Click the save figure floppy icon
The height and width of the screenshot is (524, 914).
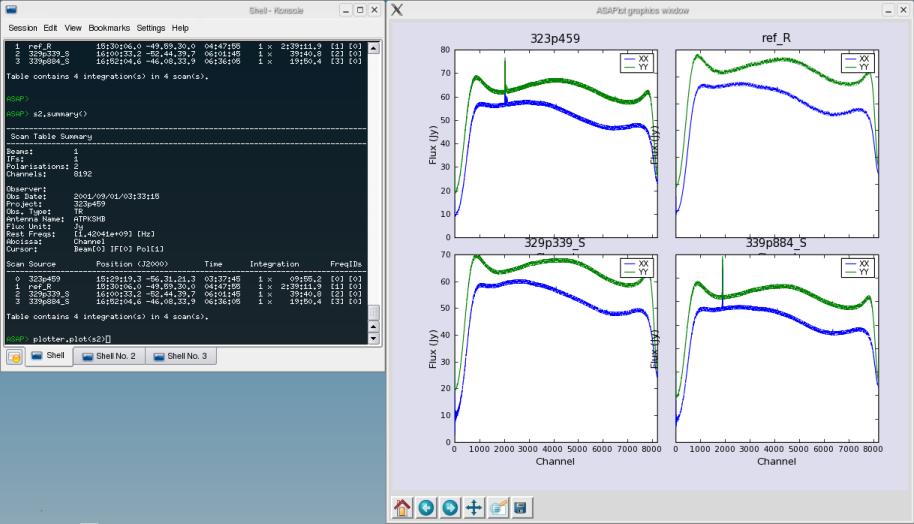pos(521,507)
